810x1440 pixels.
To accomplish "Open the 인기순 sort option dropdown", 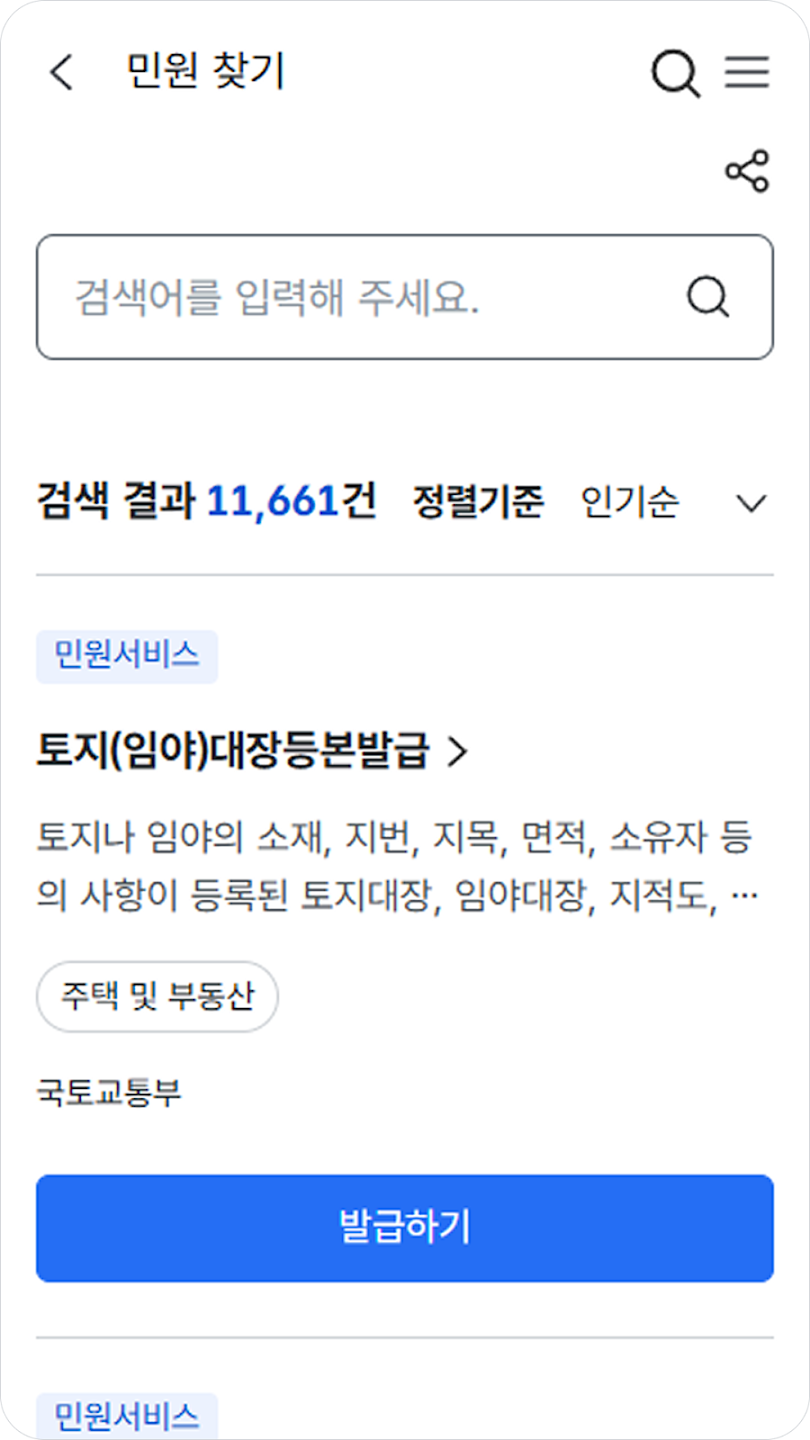I will click(674, 502).
